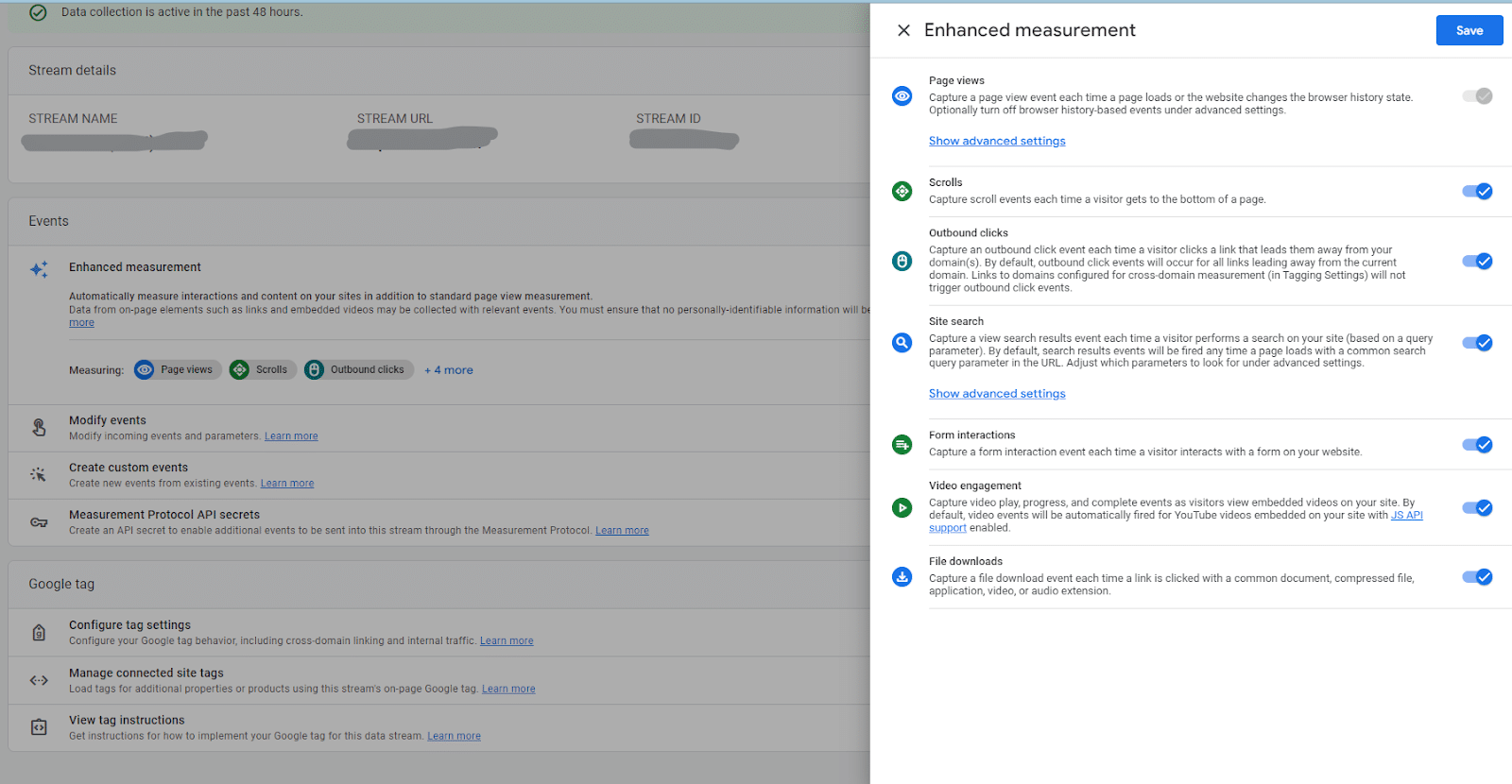Open Configure tag settings
1512x784 pixels.
[129, 625]
